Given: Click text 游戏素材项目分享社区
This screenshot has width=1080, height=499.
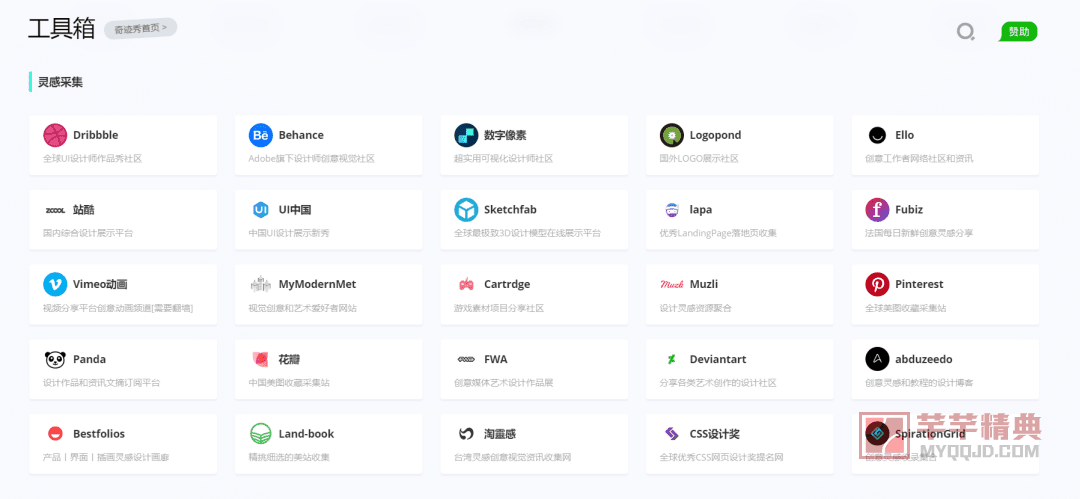Looking at the screenshot, I should tap(499, 308).
